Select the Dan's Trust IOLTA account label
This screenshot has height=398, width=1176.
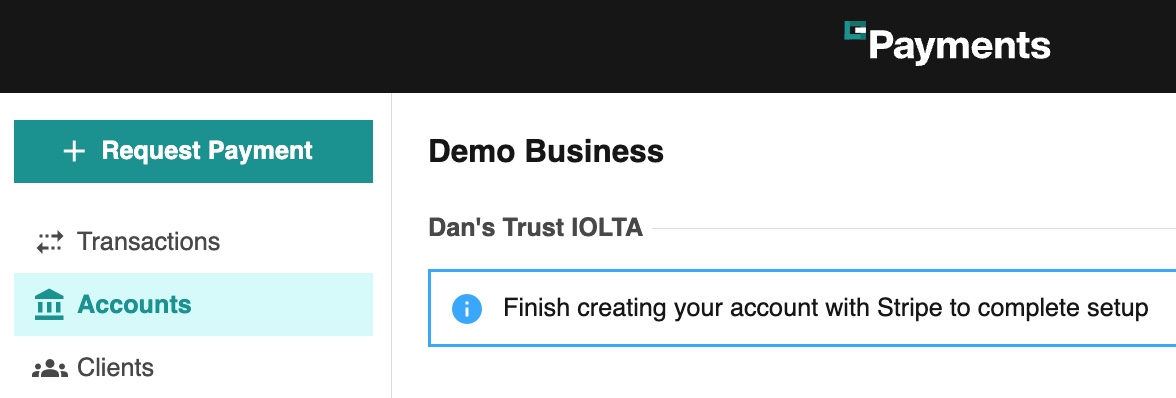pyautogui.click(x=536, y=227)
